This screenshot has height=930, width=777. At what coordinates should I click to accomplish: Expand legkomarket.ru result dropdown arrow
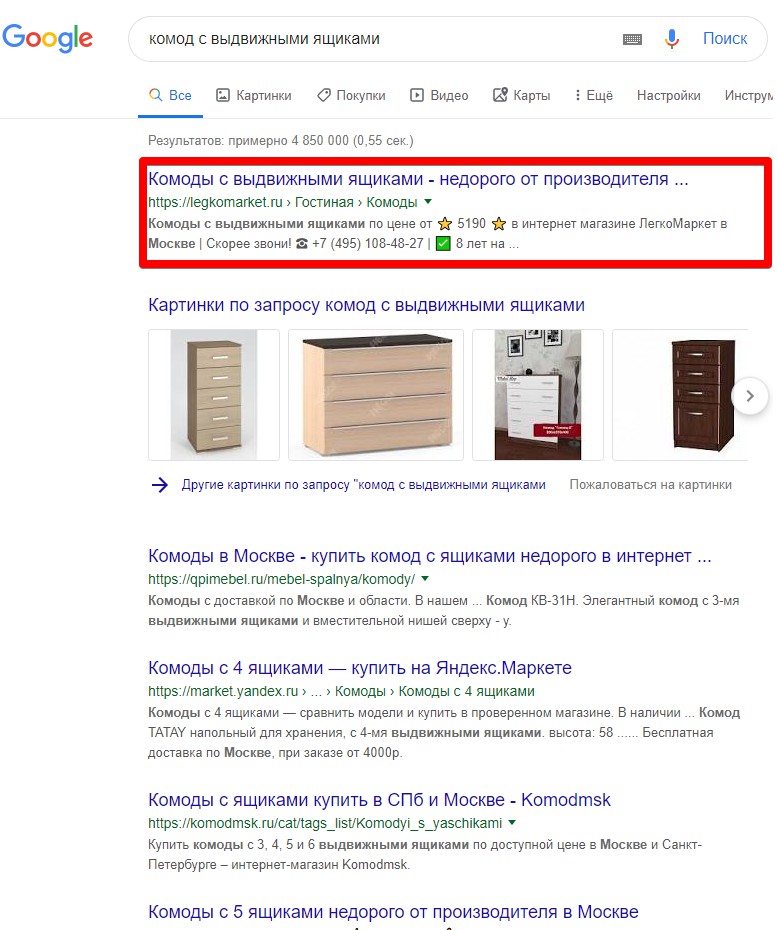click(x=428, y=202)
